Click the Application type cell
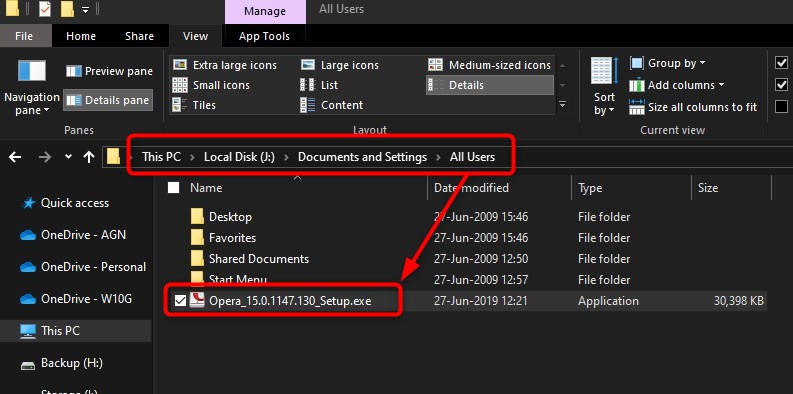Viewport: 793px width, 394px height. (608, 301)
